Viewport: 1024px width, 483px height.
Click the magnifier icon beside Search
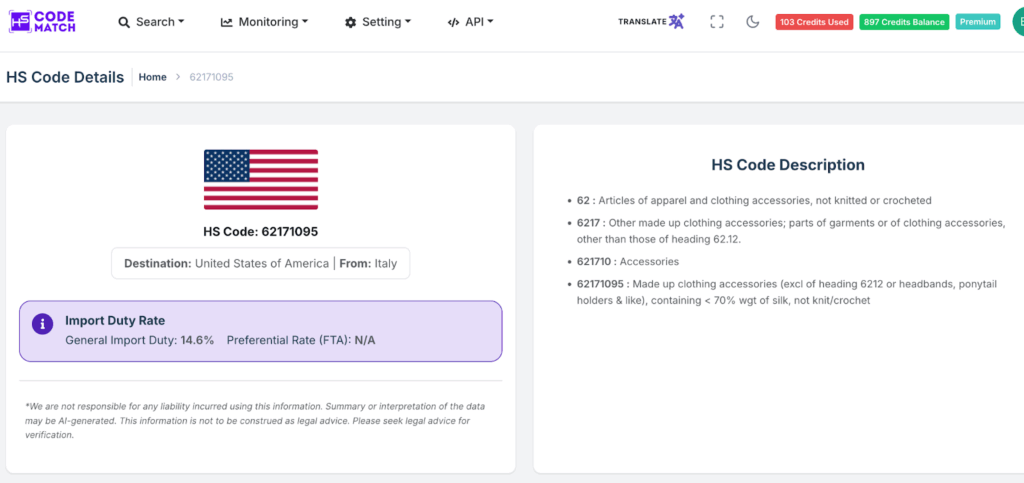click(124, 22)
